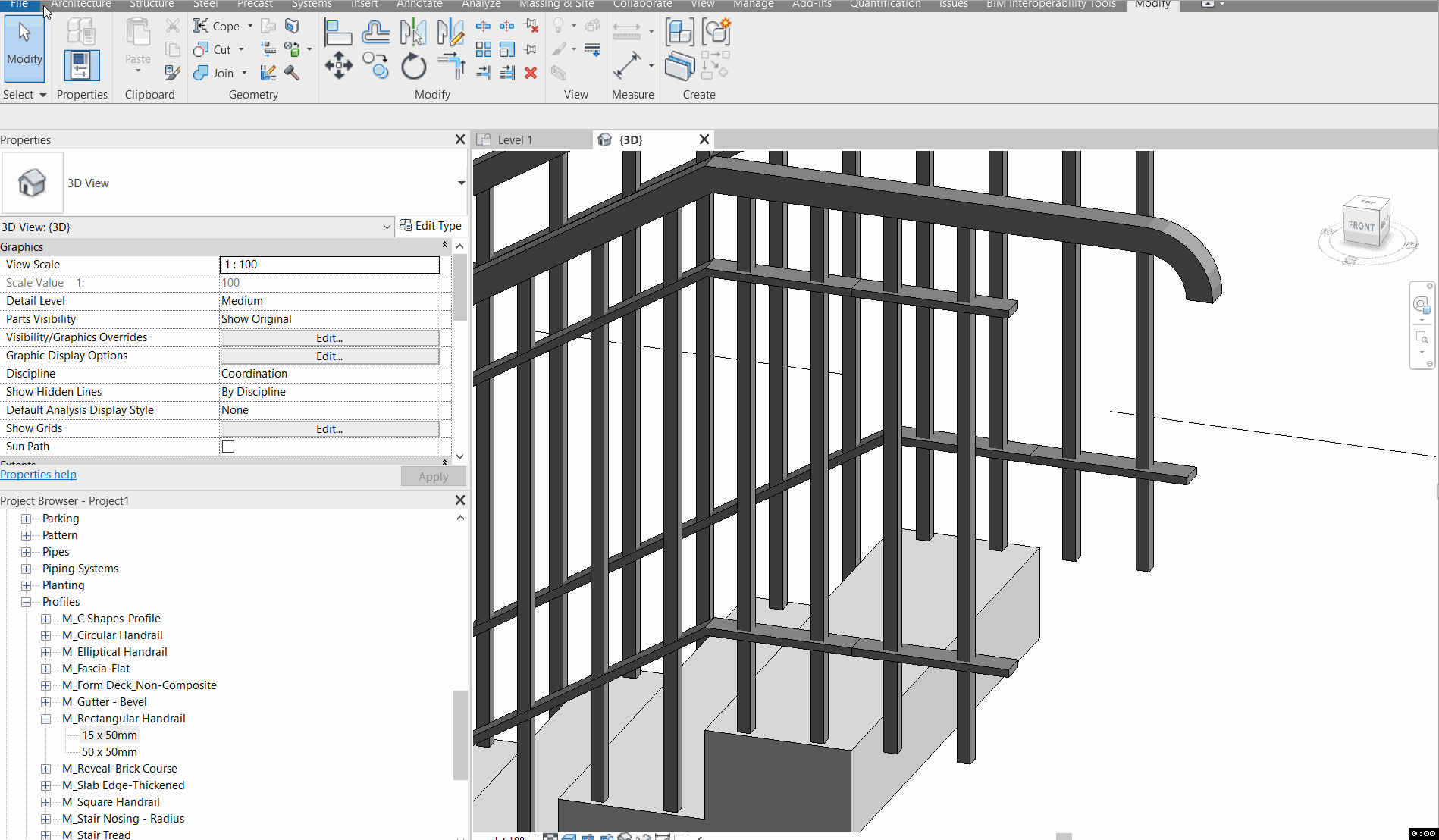Select the Offset tool
This screenshot has width=1439, height=840.
[375, 33]
